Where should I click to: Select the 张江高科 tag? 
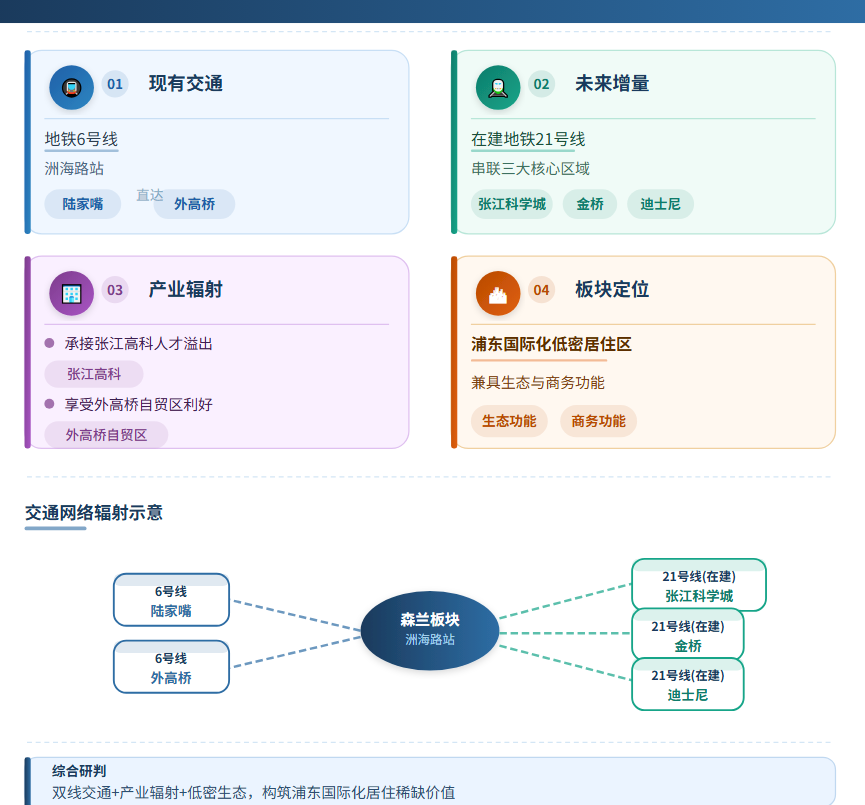click(x=94, y=374)
